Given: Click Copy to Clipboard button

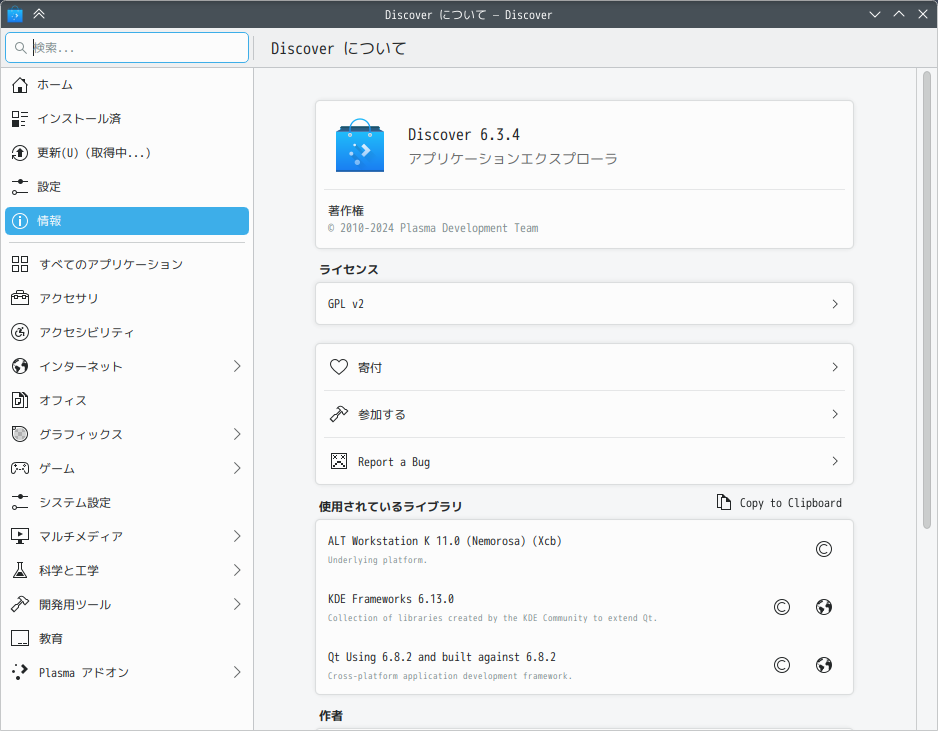Looking at the screenshot, I should pyautogui.click(x=779, y=502).
